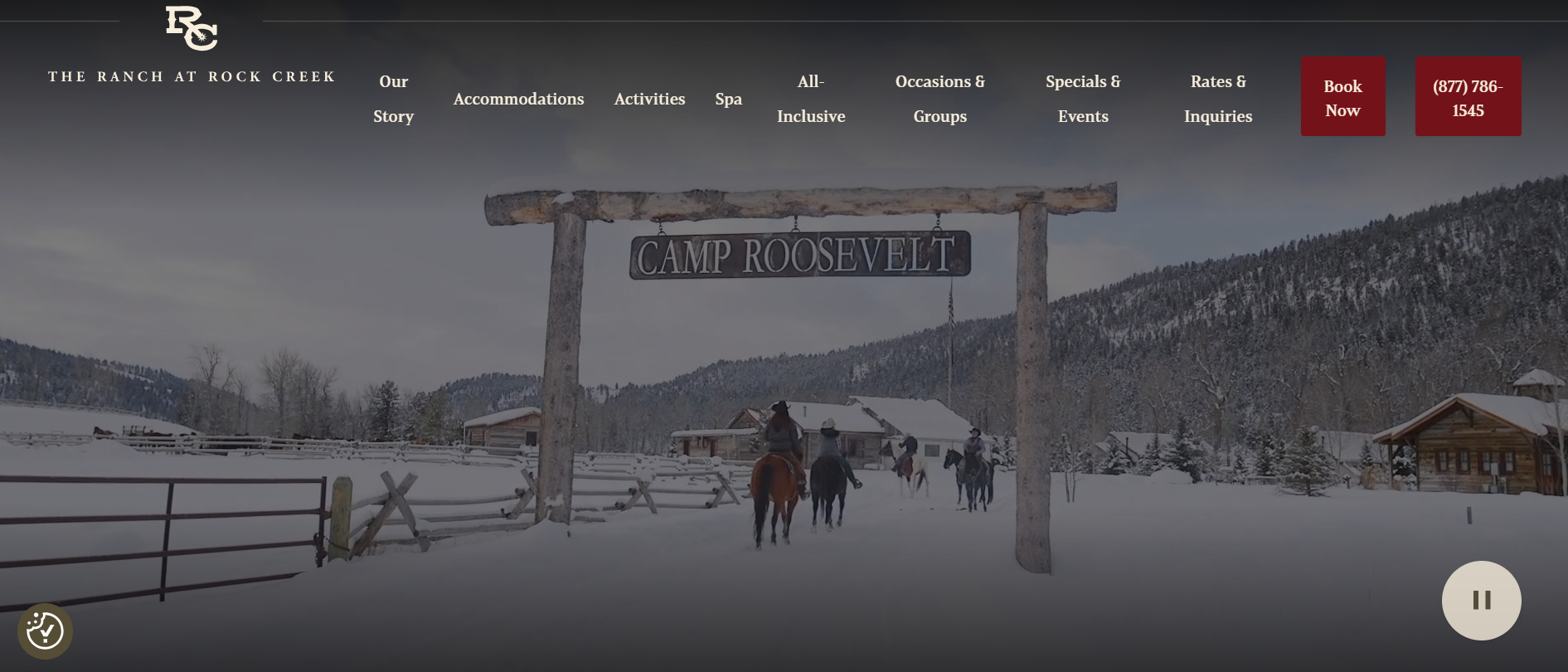Open Specials & Events menu

click(1082, 99)
